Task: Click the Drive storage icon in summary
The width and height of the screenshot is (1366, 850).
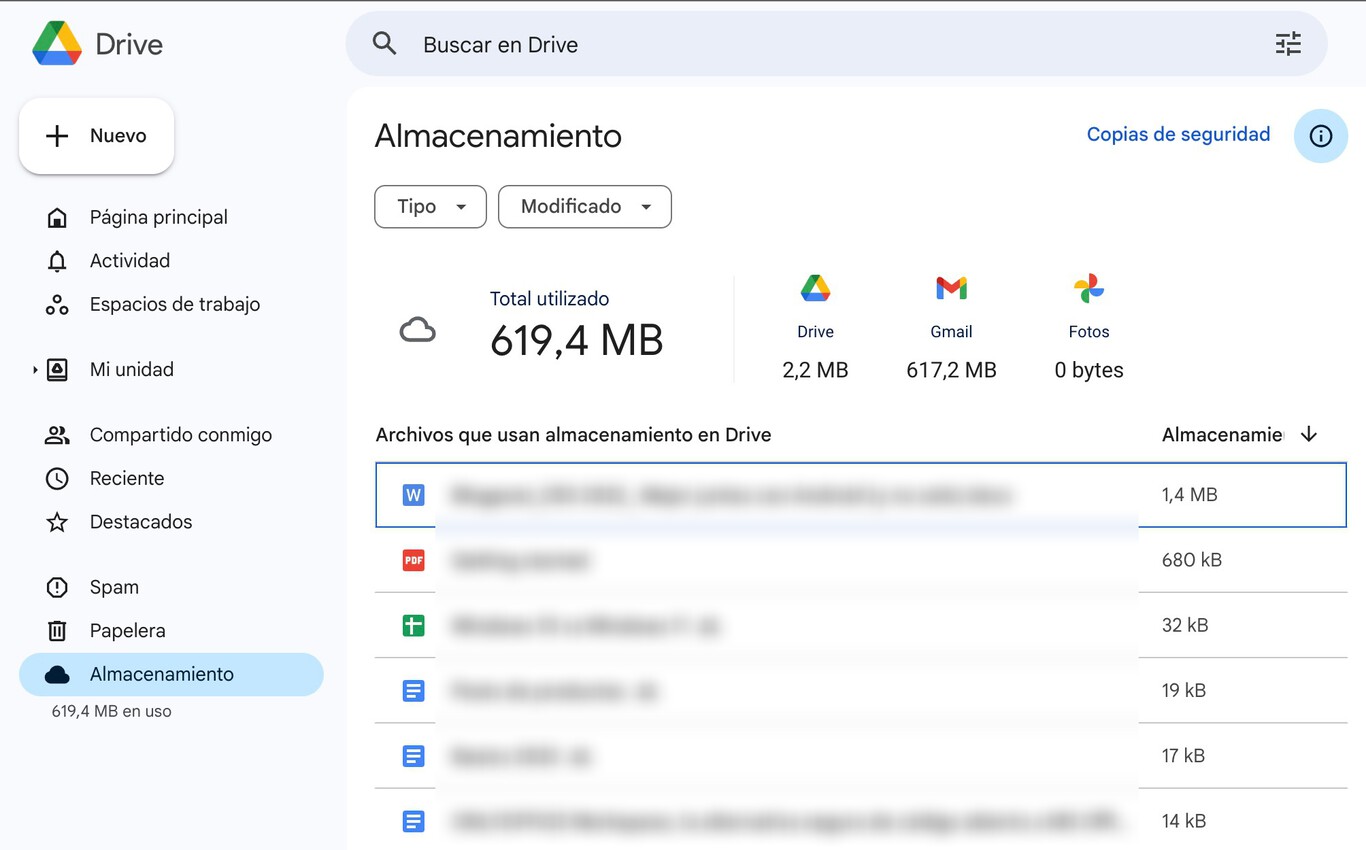Action: (x=816, y=288)
